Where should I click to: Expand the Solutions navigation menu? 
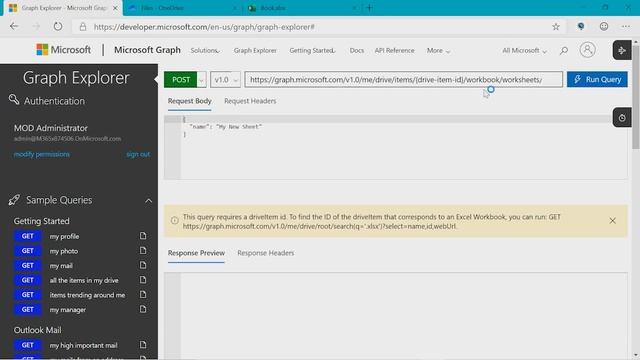coord(205,51)
